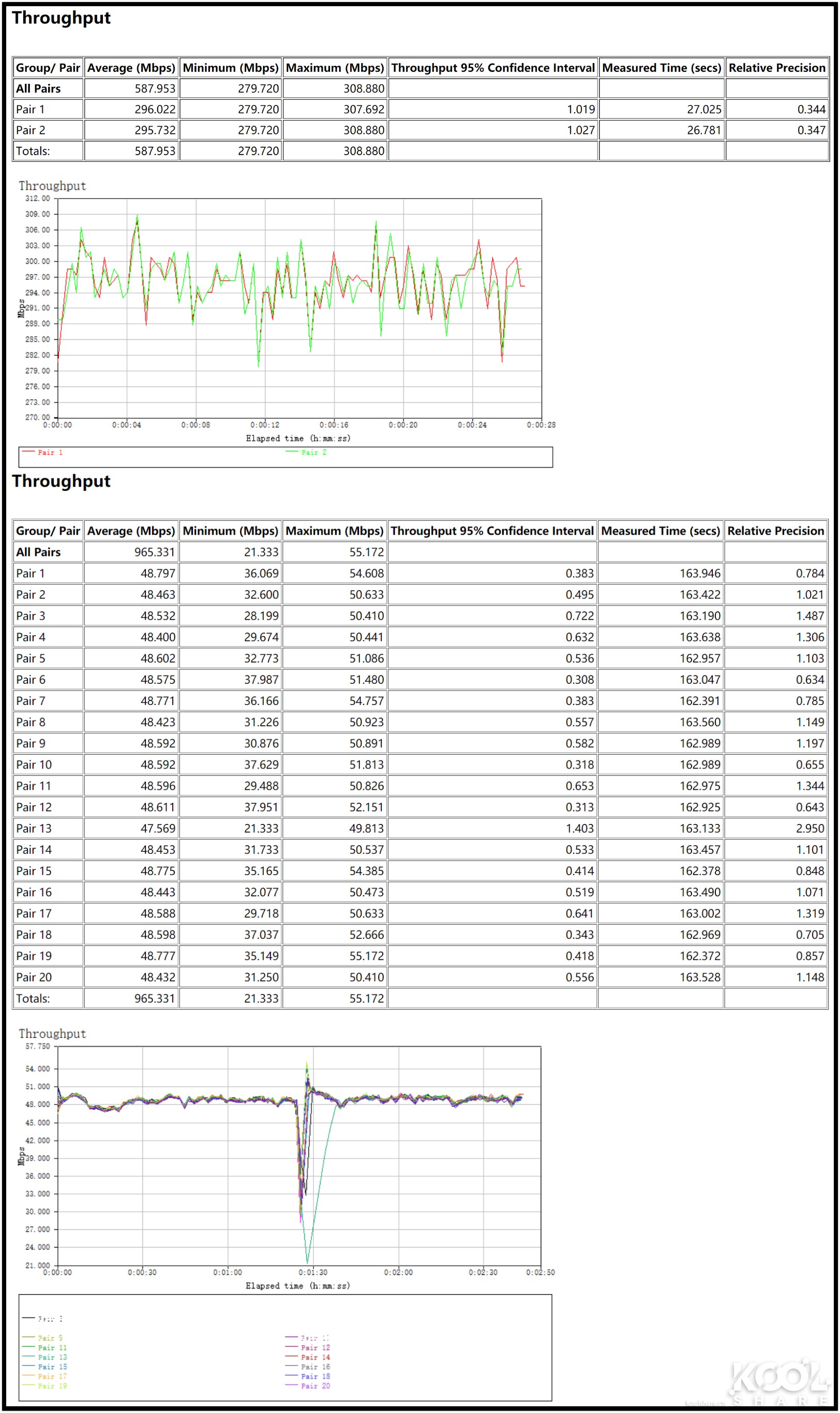The height and width of the screenshot is (1413, 840).
Task: Click Pair 14 minimum value 31.733
Action: [261, 849]
